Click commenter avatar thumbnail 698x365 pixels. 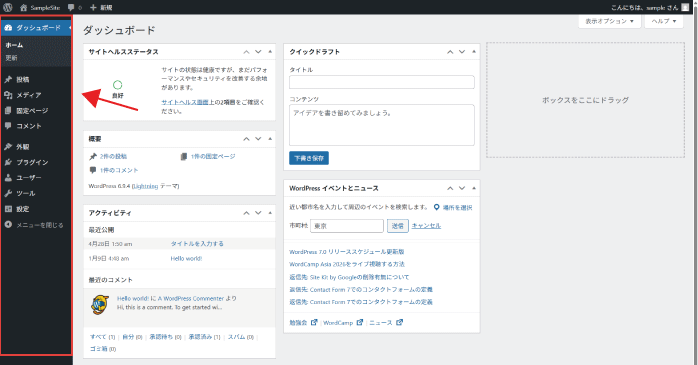[100, 305]
